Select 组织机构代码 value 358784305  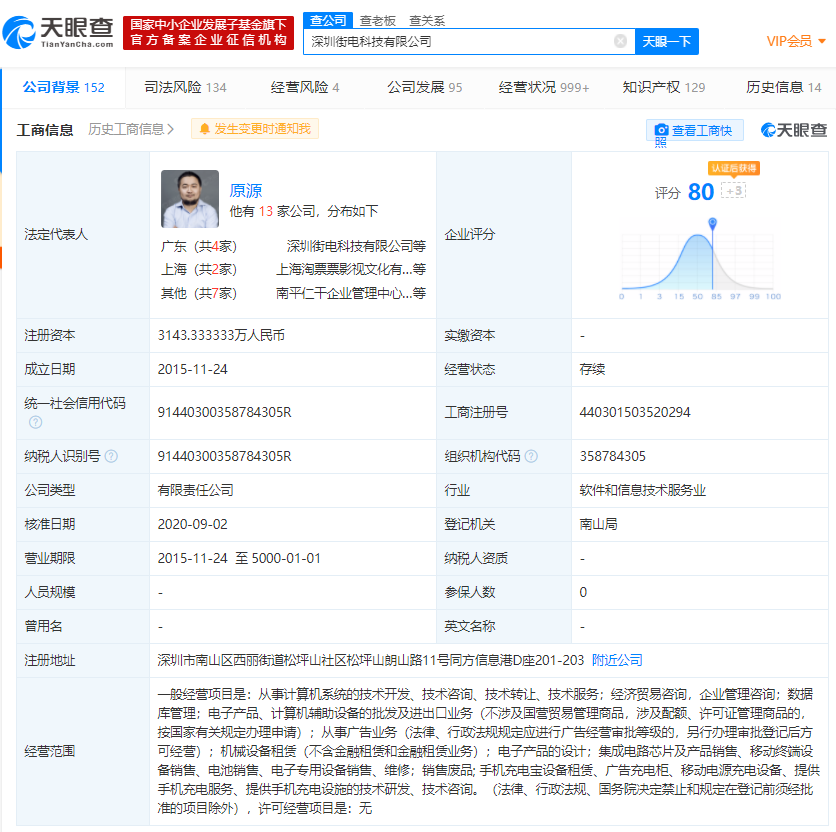pos(613,457)
